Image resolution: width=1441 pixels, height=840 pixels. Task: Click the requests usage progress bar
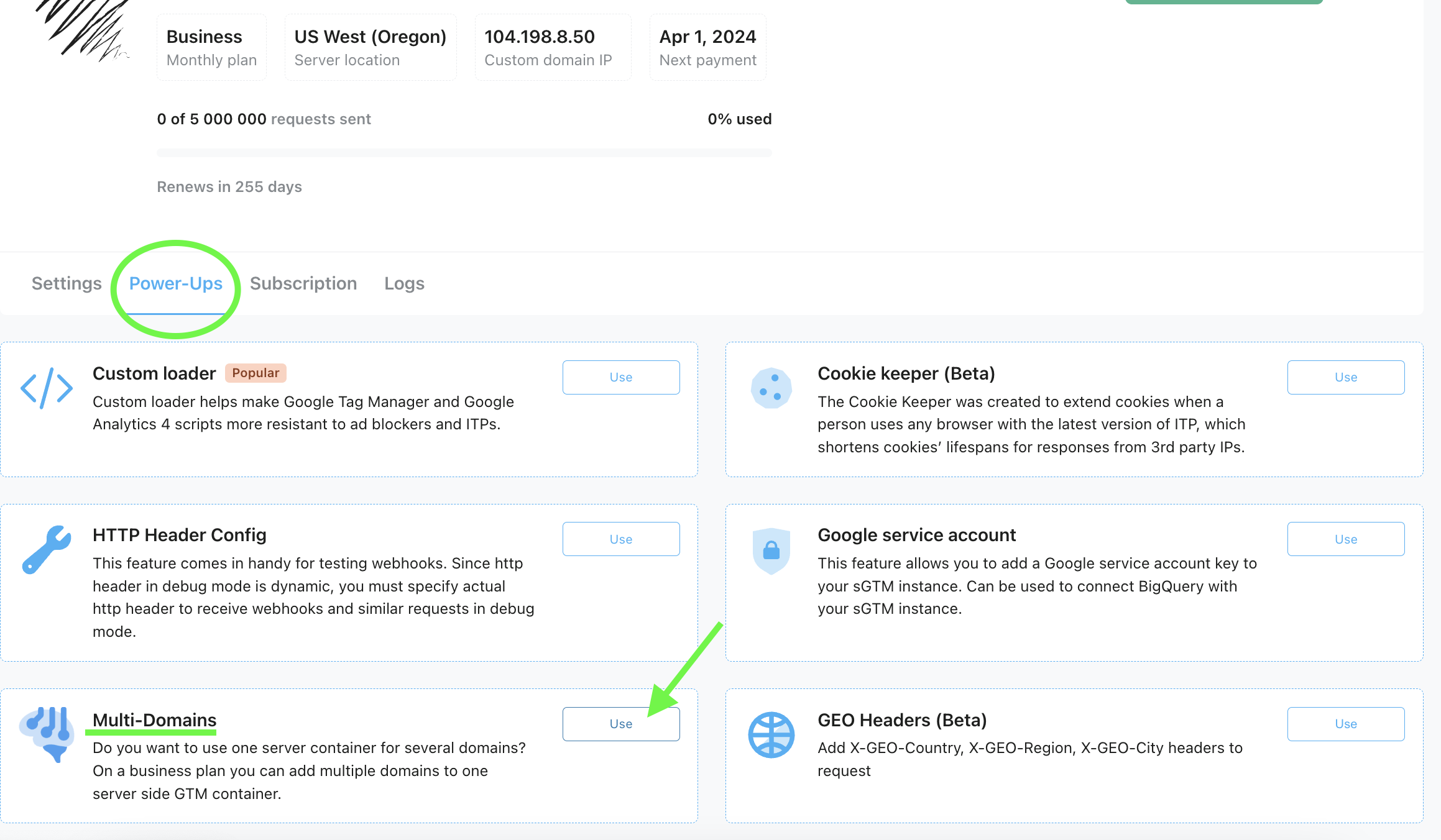click(464, 153)
